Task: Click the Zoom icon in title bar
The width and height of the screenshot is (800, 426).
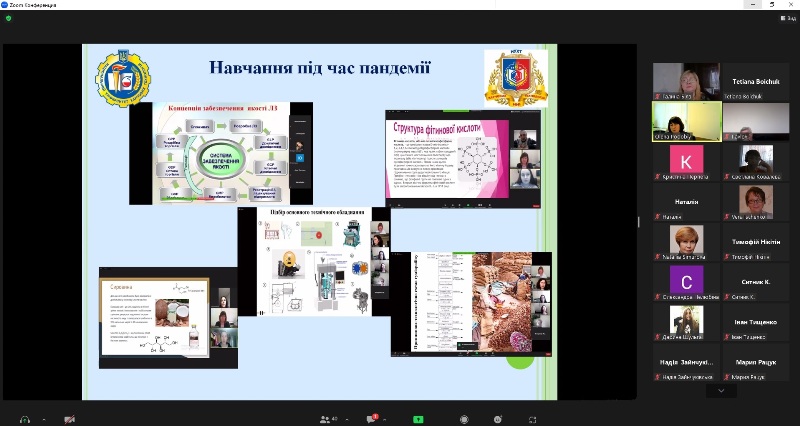Action: tap(5, 5)
